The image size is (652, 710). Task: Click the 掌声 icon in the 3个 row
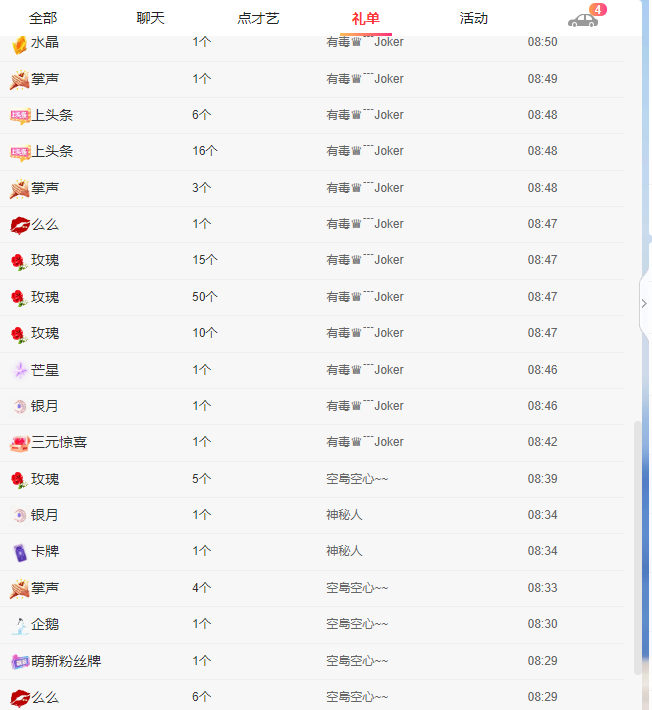pyautogui.click(x=19, y=189)
